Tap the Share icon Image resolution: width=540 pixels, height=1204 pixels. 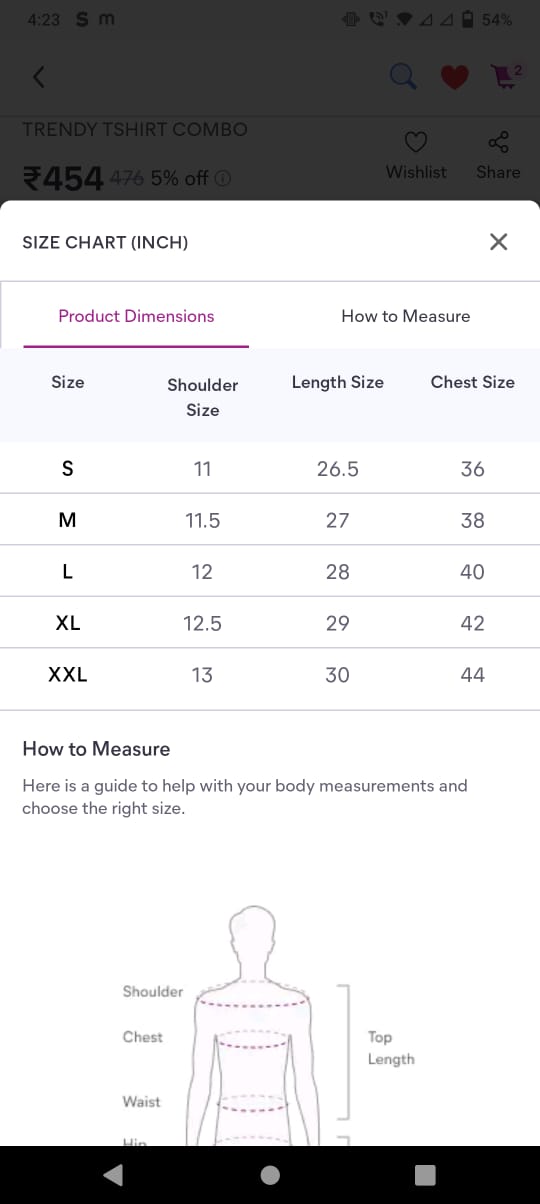(x=498, y=155)
